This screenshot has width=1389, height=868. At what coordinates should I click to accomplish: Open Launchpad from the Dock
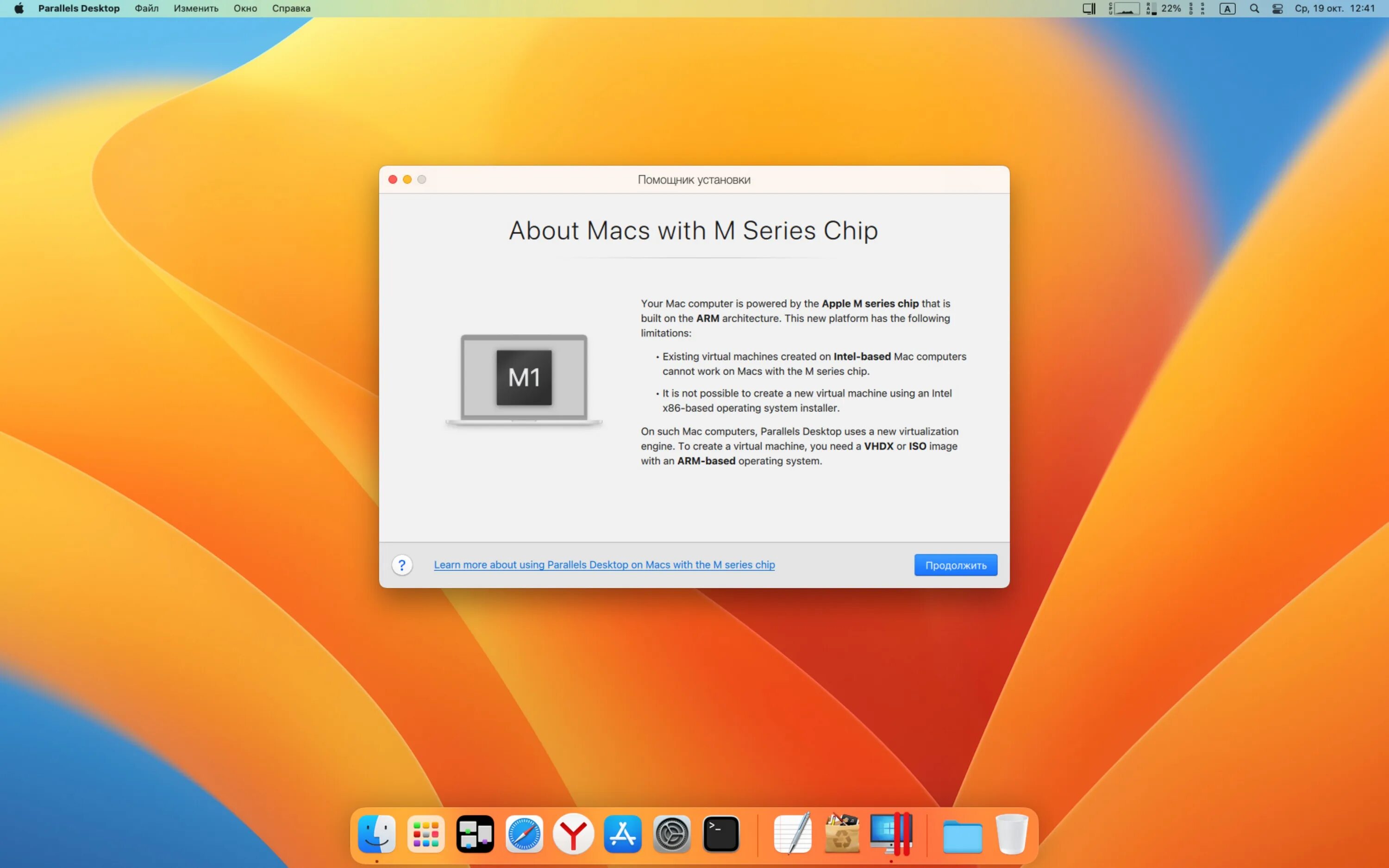click(x=426, y=834)
